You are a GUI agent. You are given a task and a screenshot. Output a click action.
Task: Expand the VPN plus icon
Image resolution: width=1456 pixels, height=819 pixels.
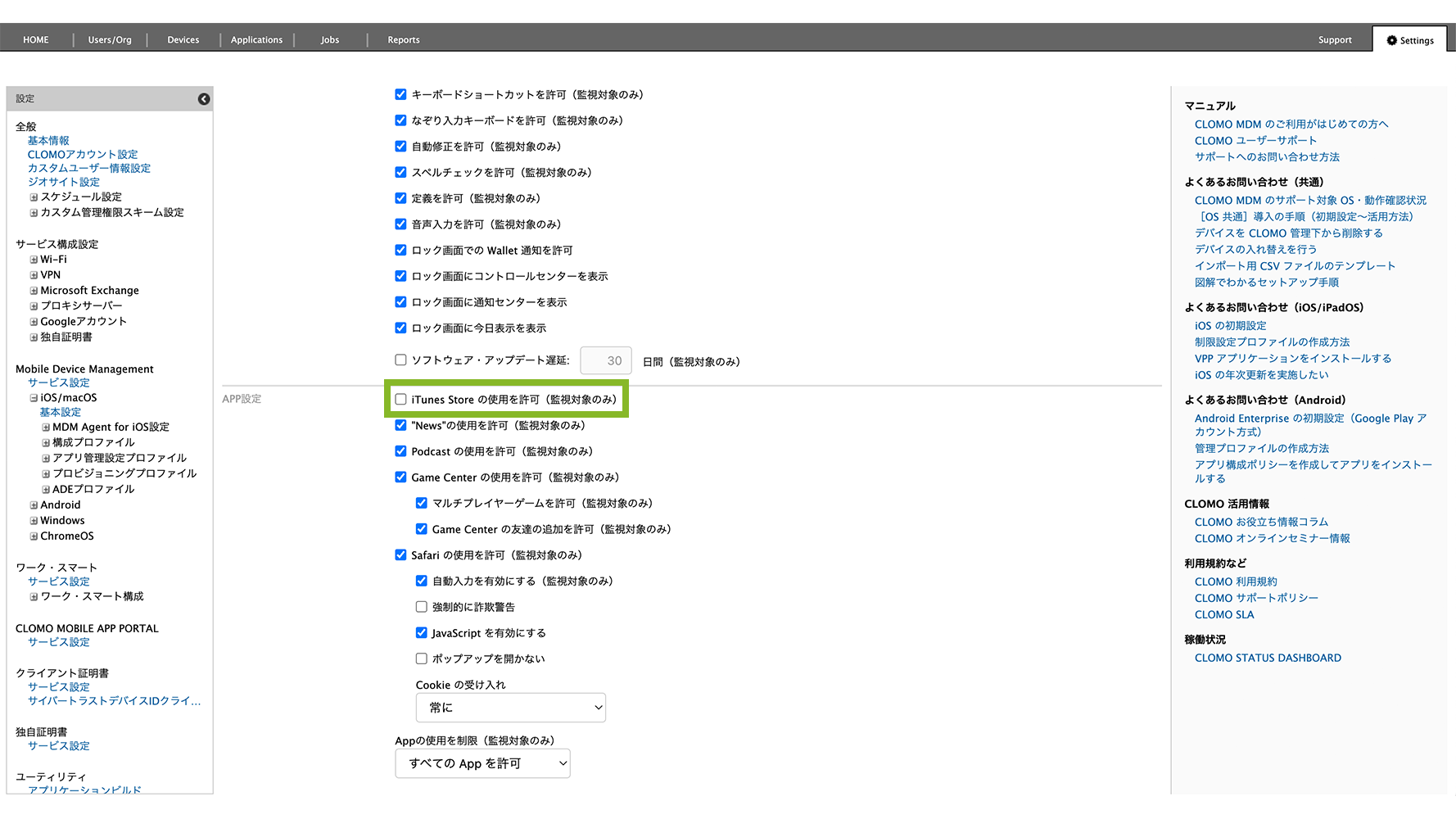34,275
